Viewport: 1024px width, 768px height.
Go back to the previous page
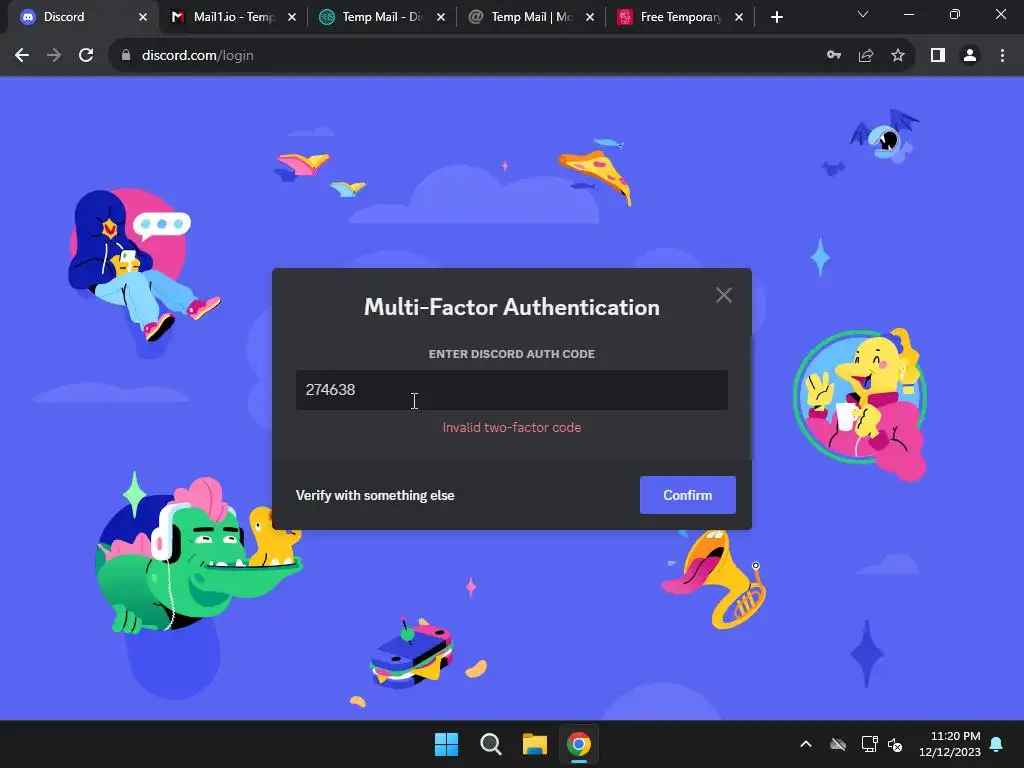22,56
